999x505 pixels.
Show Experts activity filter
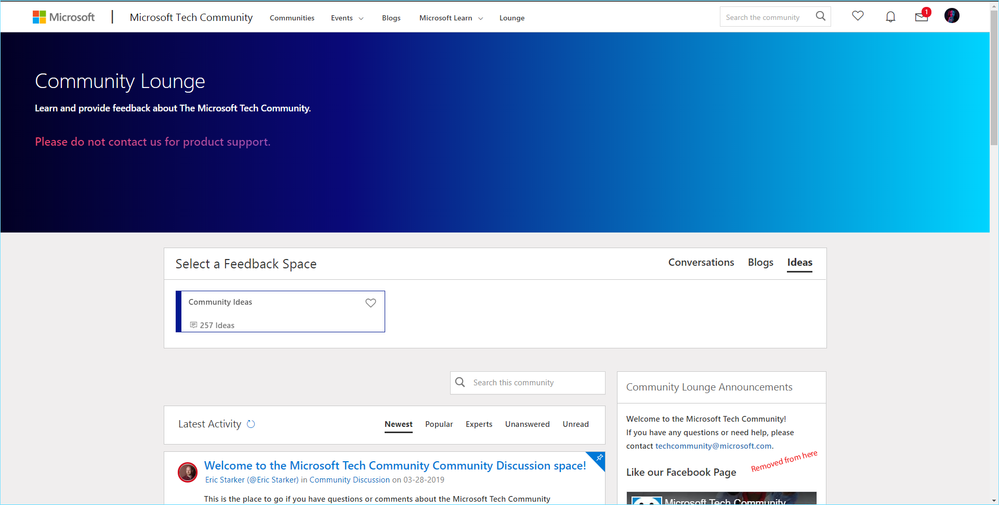pos(478,424)
